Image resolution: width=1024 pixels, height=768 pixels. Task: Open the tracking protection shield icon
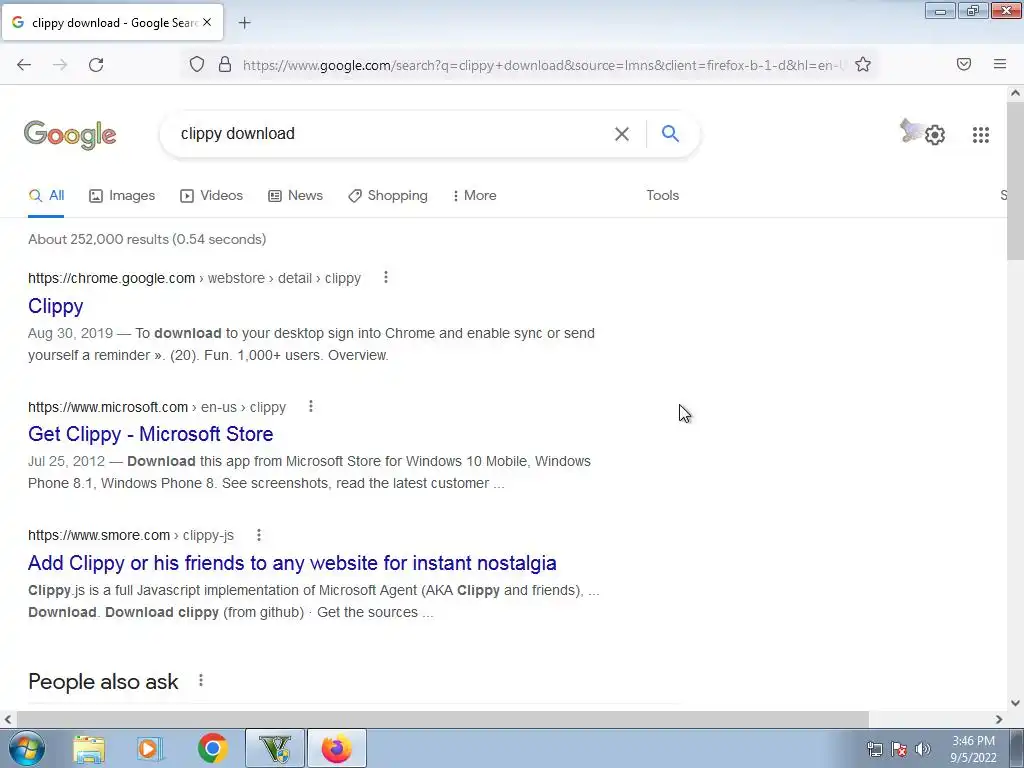coord(197,65)
